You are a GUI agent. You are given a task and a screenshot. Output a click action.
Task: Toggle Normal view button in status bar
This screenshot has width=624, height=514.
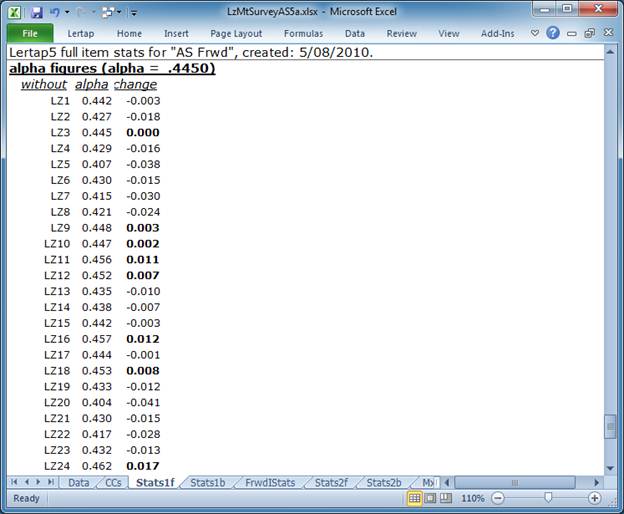point(415,498)
